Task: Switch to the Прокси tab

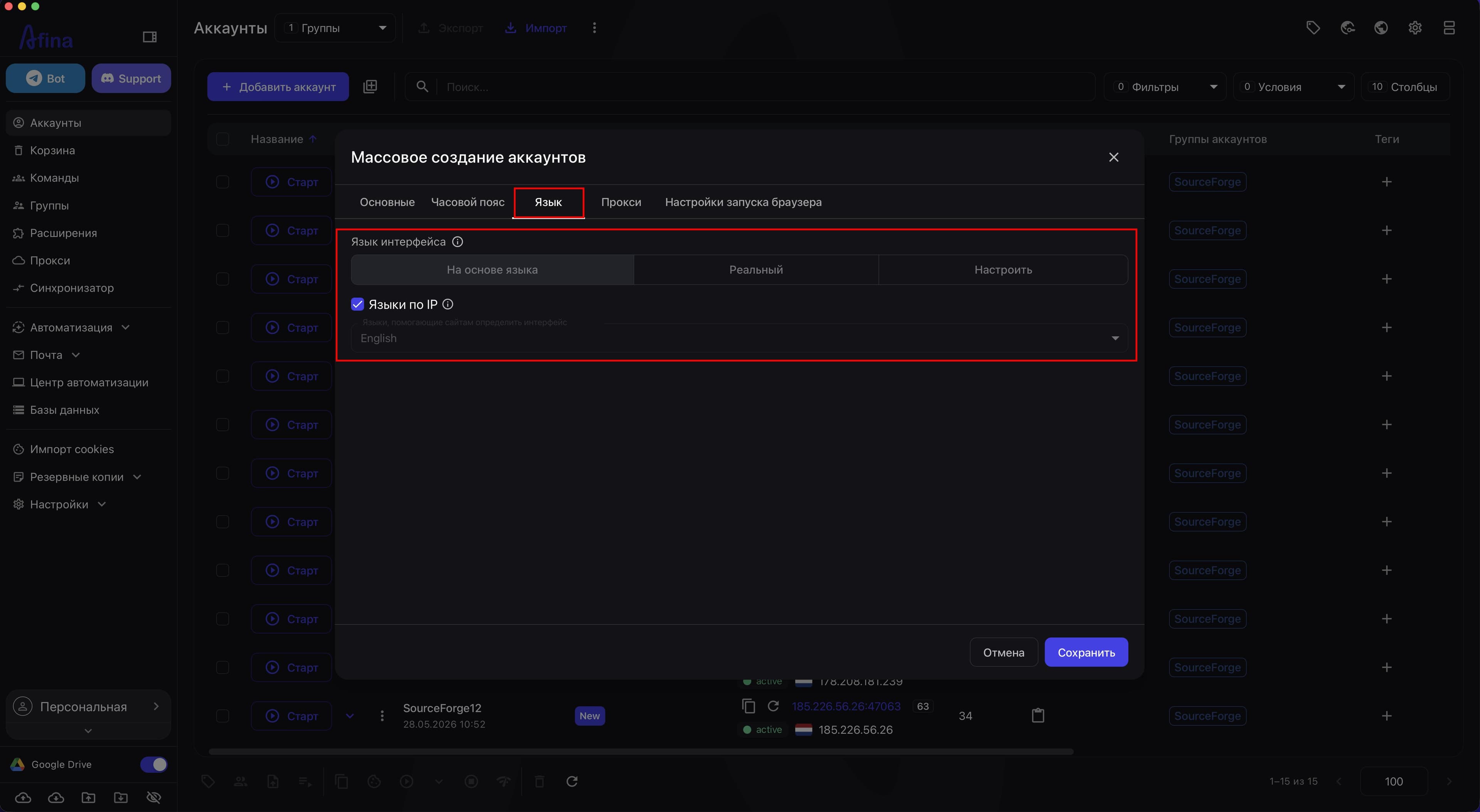Action: click(621, 202)
